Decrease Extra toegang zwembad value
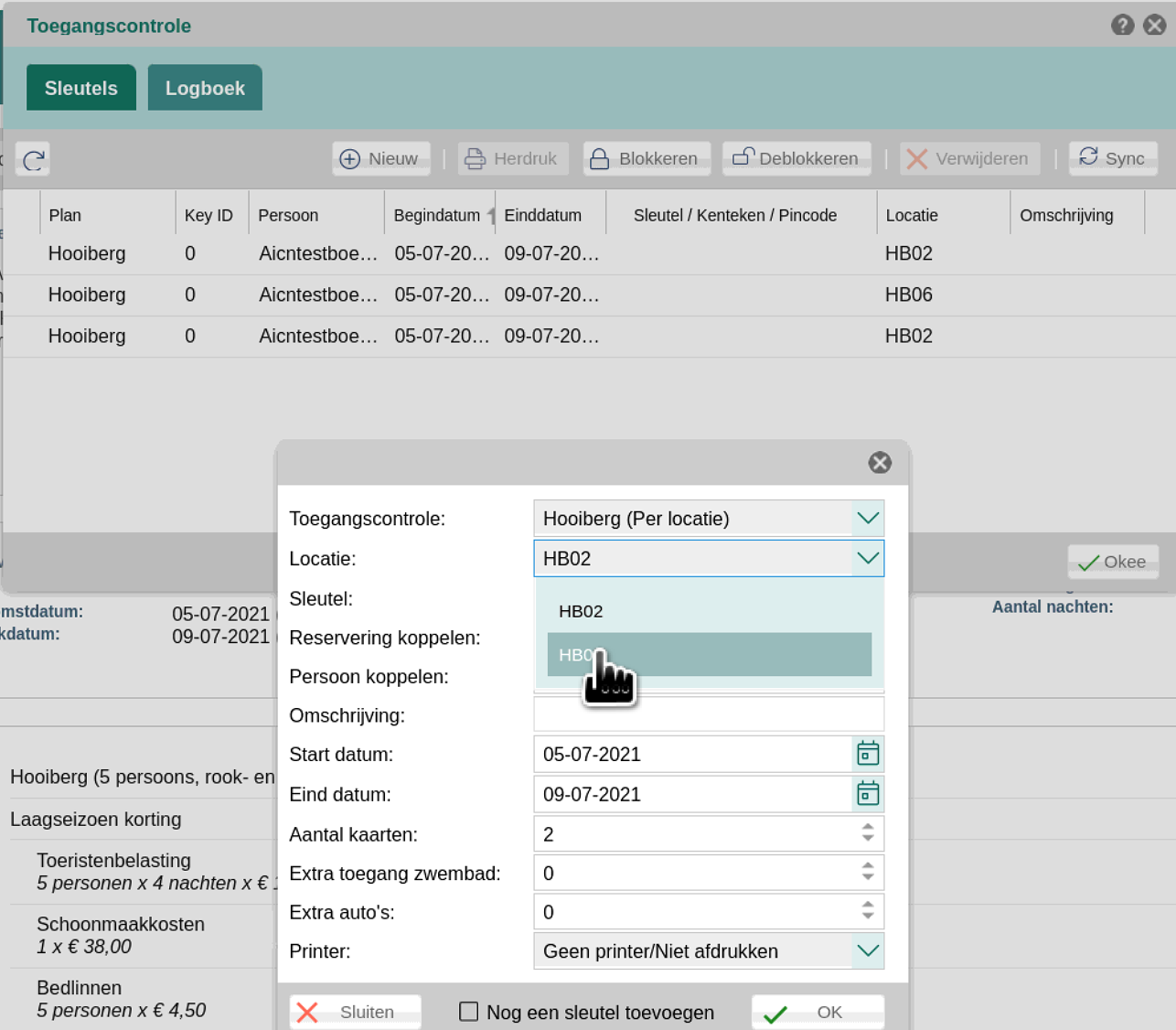This screenshot has width=1176, height=1030. point(868,878)
